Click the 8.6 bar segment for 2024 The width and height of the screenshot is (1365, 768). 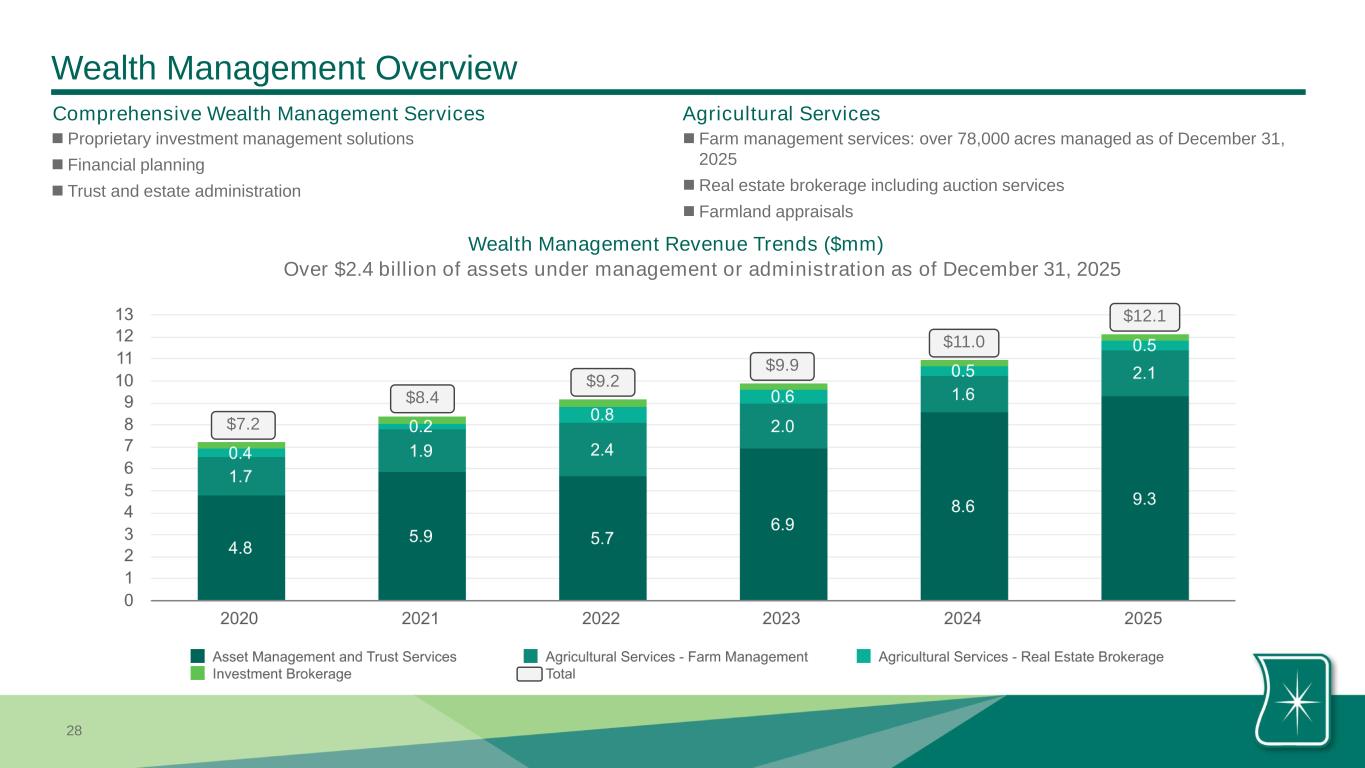[963, 506]
